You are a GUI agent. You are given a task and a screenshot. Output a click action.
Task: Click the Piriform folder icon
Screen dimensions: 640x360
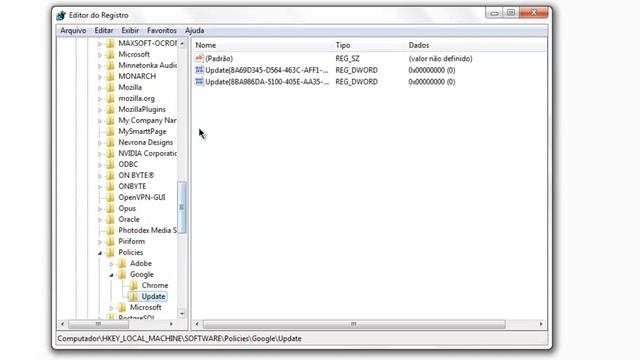coord(110,242)
